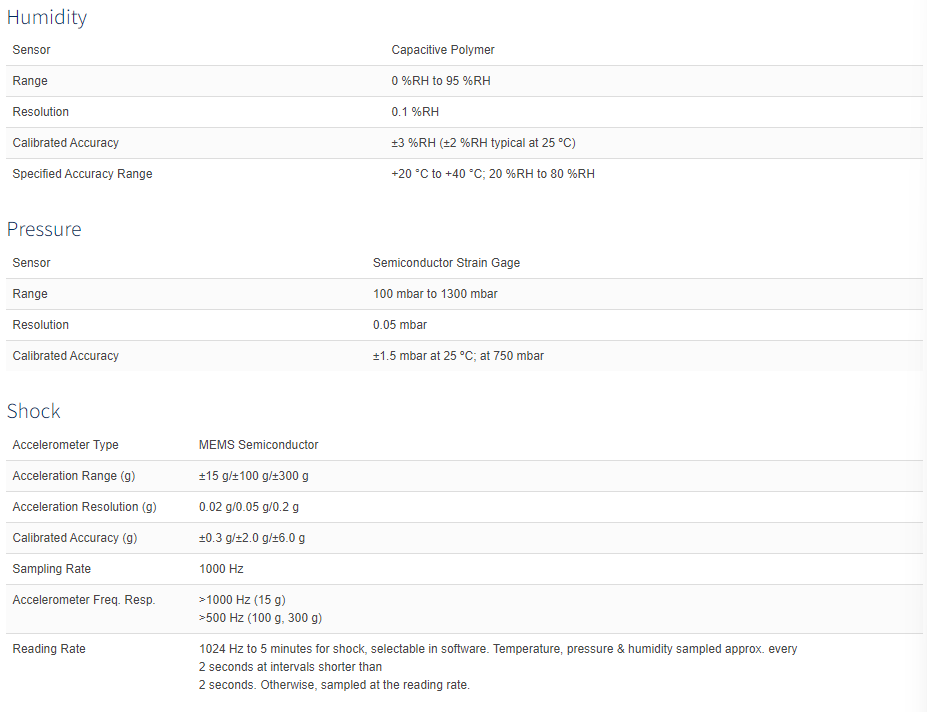Select the humidity Calibrated Accuracy label

[x=66, y=143]
